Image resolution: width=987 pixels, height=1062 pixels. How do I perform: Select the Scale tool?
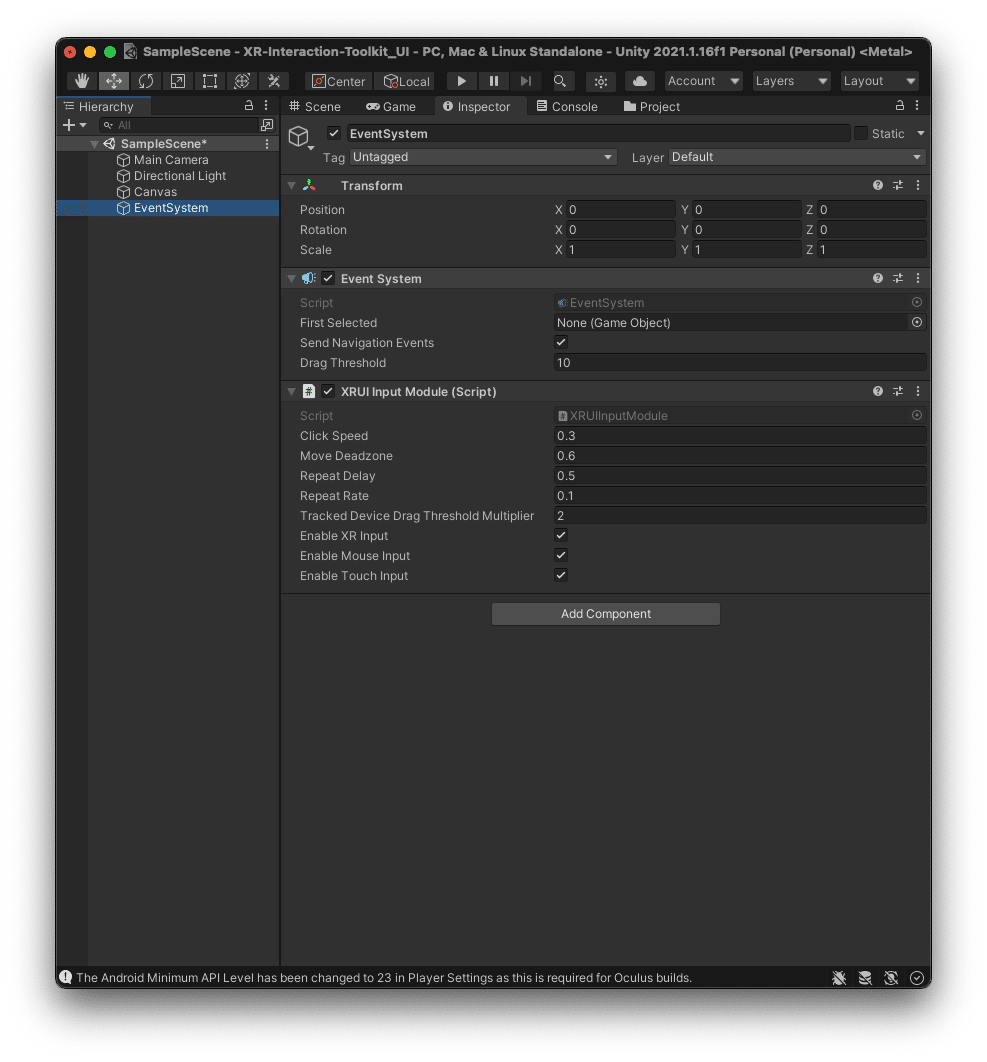click(x=177, y=81)
